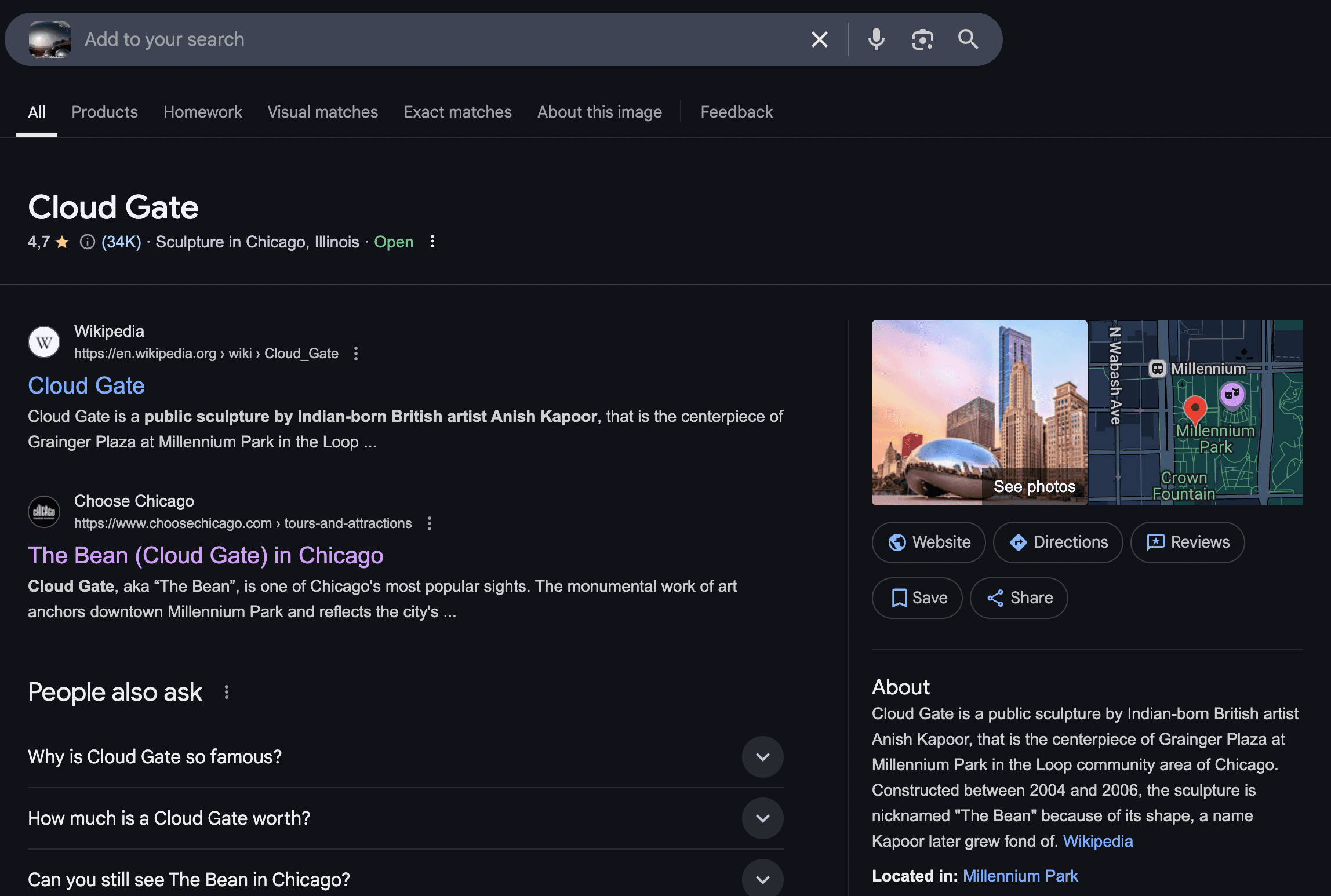1331x896 pixels.
Task: Open three-dot menu next to Wikipedia URL
Action: [356, 354]
